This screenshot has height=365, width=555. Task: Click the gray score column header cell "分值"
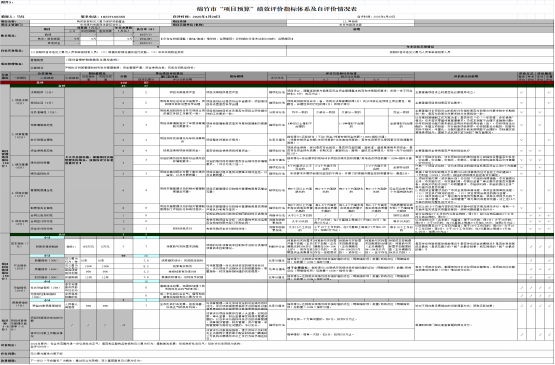(123, 76)
